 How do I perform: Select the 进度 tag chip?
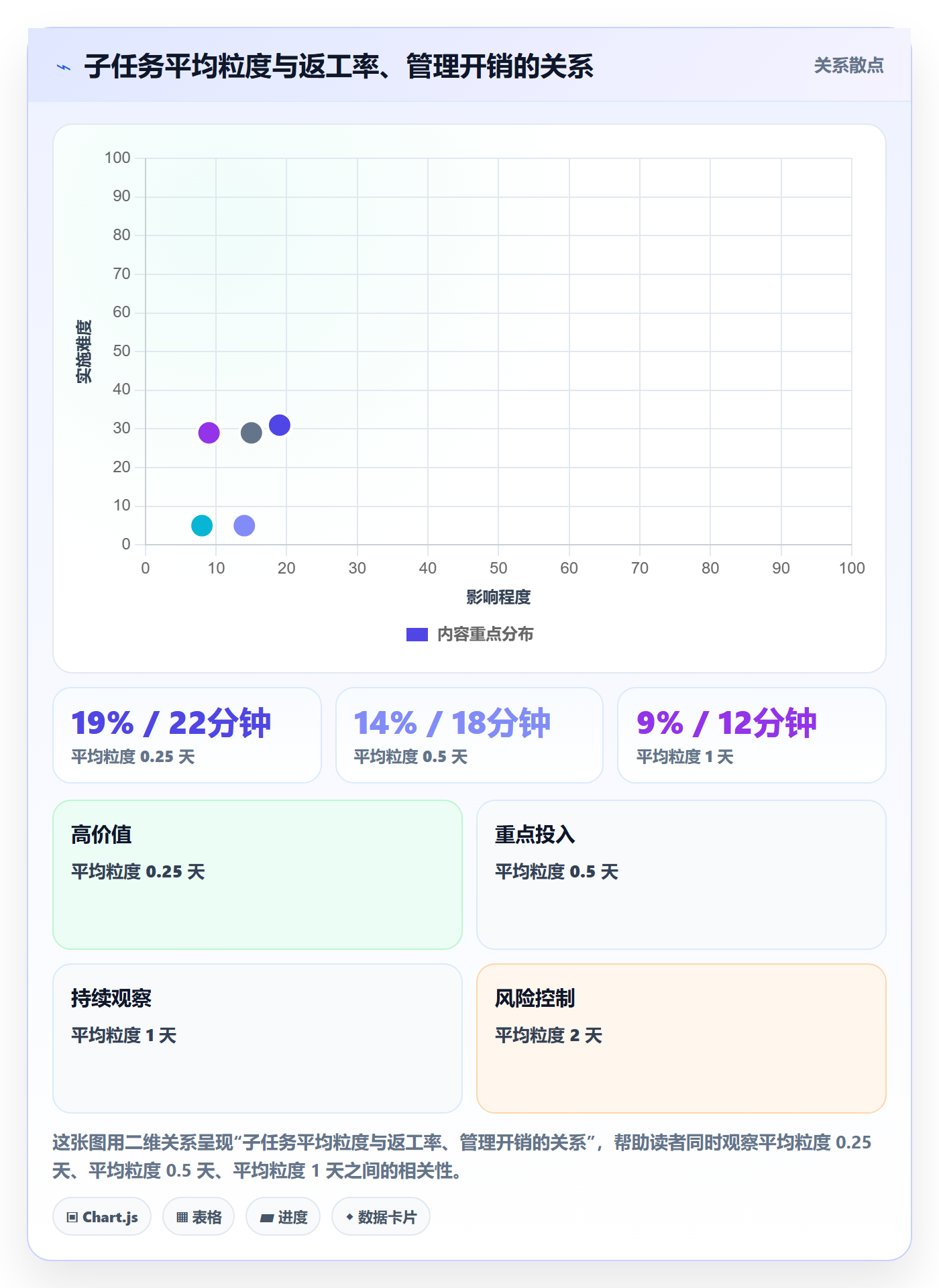(283, 1216)
